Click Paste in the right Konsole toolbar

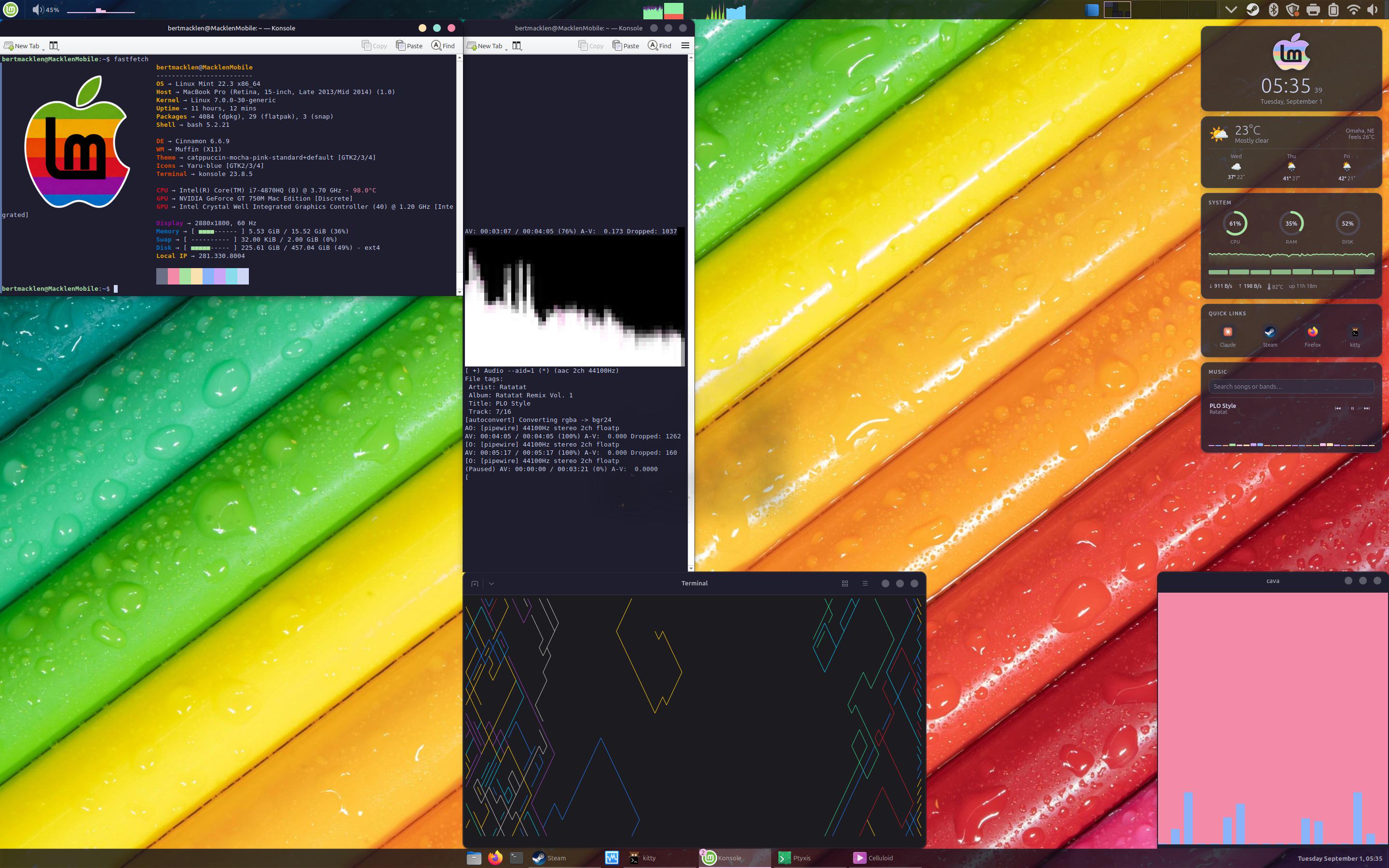[x=626, y=45]
